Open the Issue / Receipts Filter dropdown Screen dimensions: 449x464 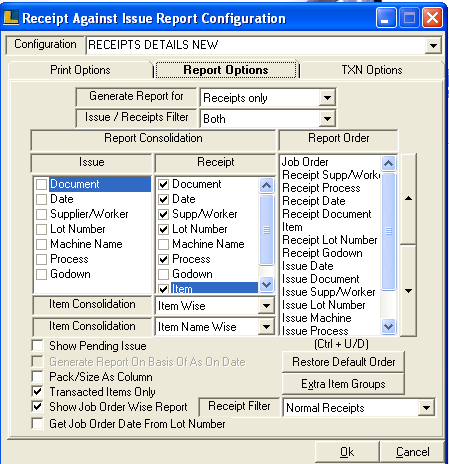pyautogui.click(x=327, y=118)
